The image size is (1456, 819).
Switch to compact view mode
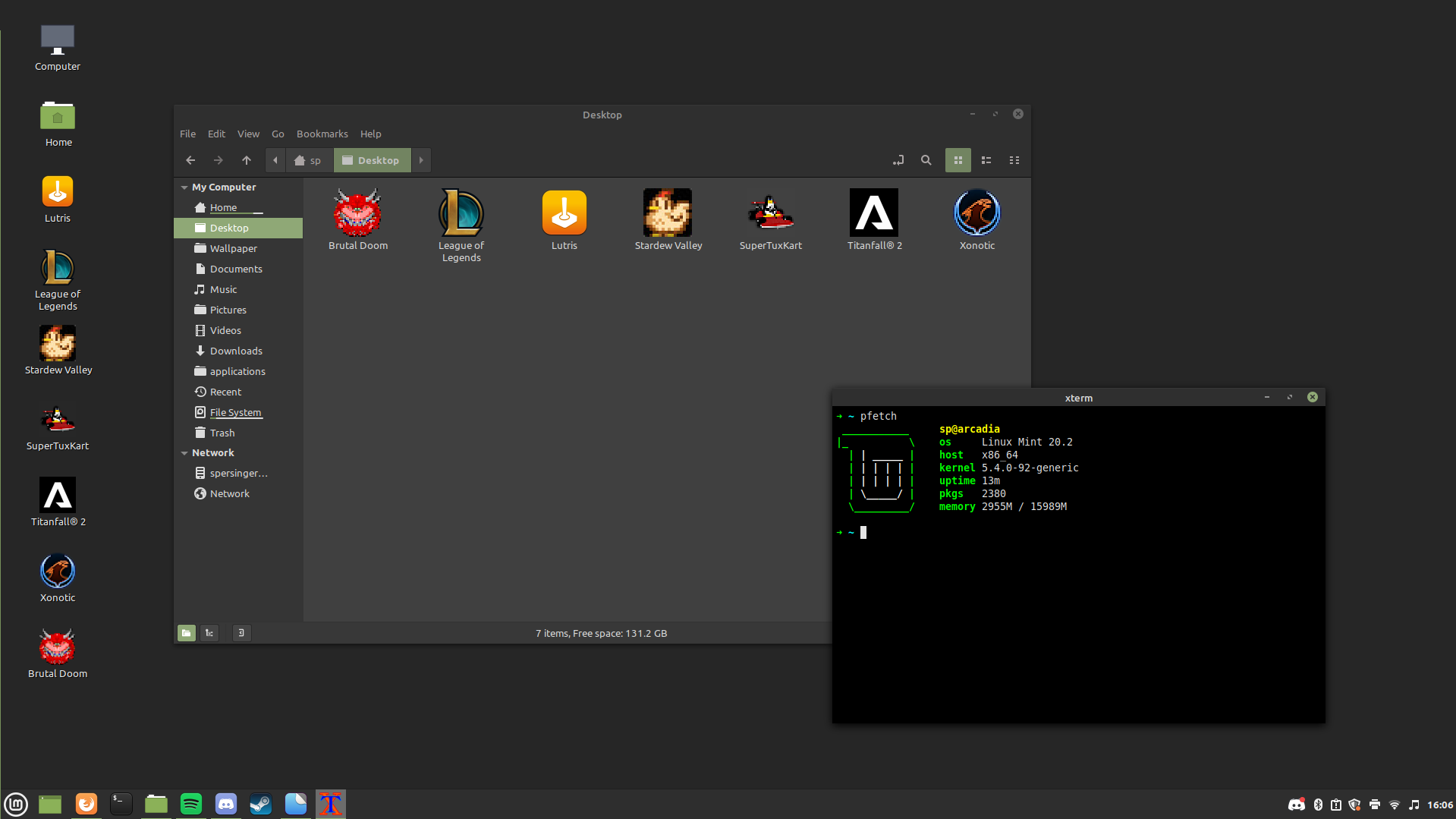point(1014,160)
